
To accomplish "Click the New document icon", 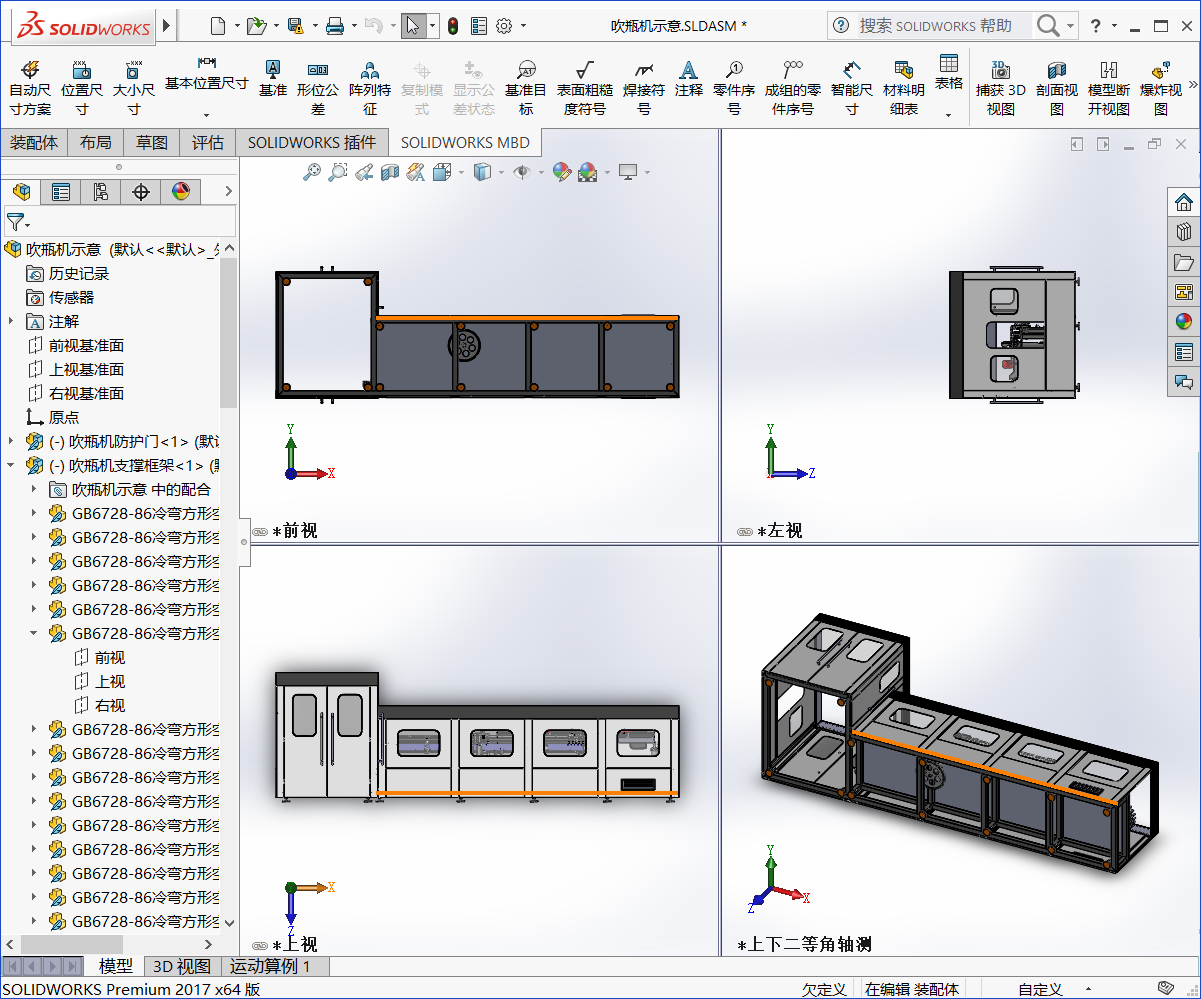I will 218,26.
